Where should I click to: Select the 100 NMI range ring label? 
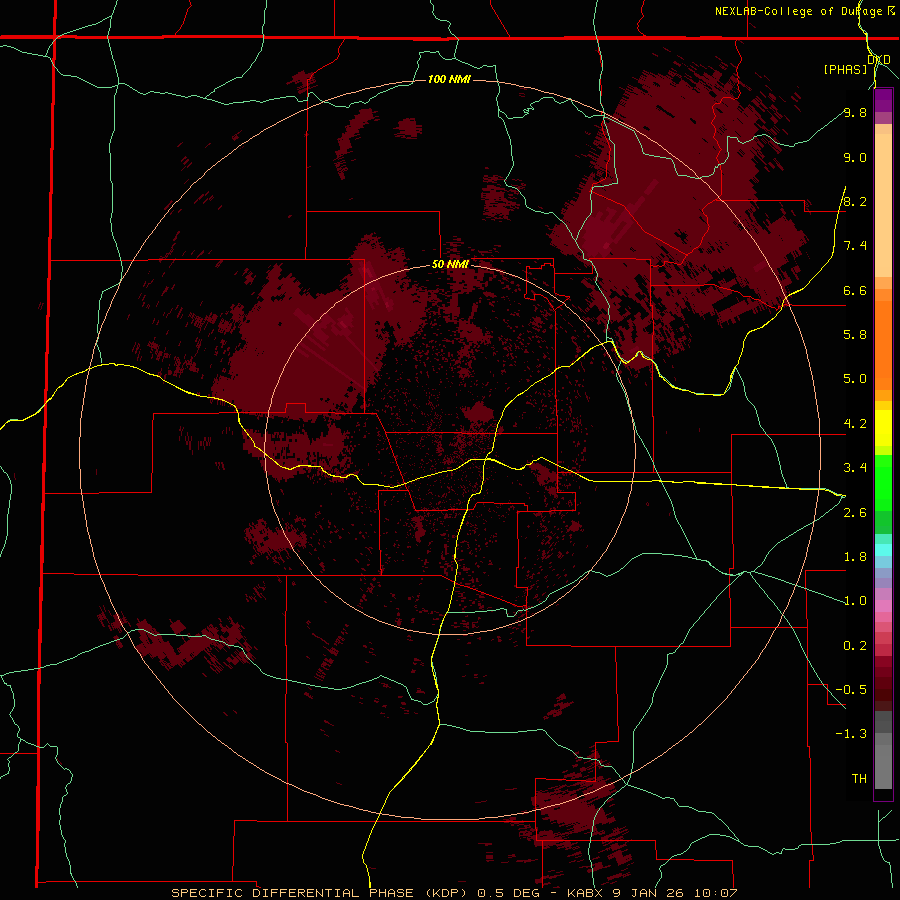point(449,79)
